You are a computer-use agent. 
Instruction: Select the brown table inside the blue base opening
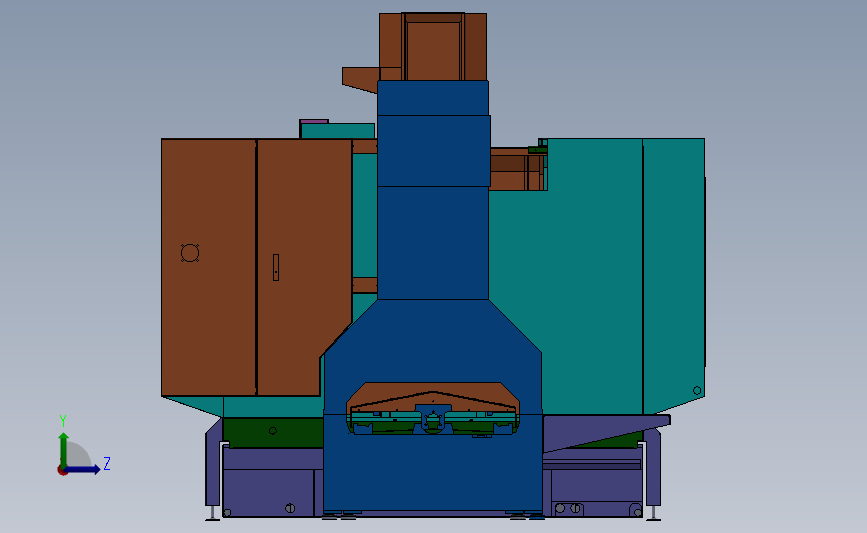[x=433, y=396]
